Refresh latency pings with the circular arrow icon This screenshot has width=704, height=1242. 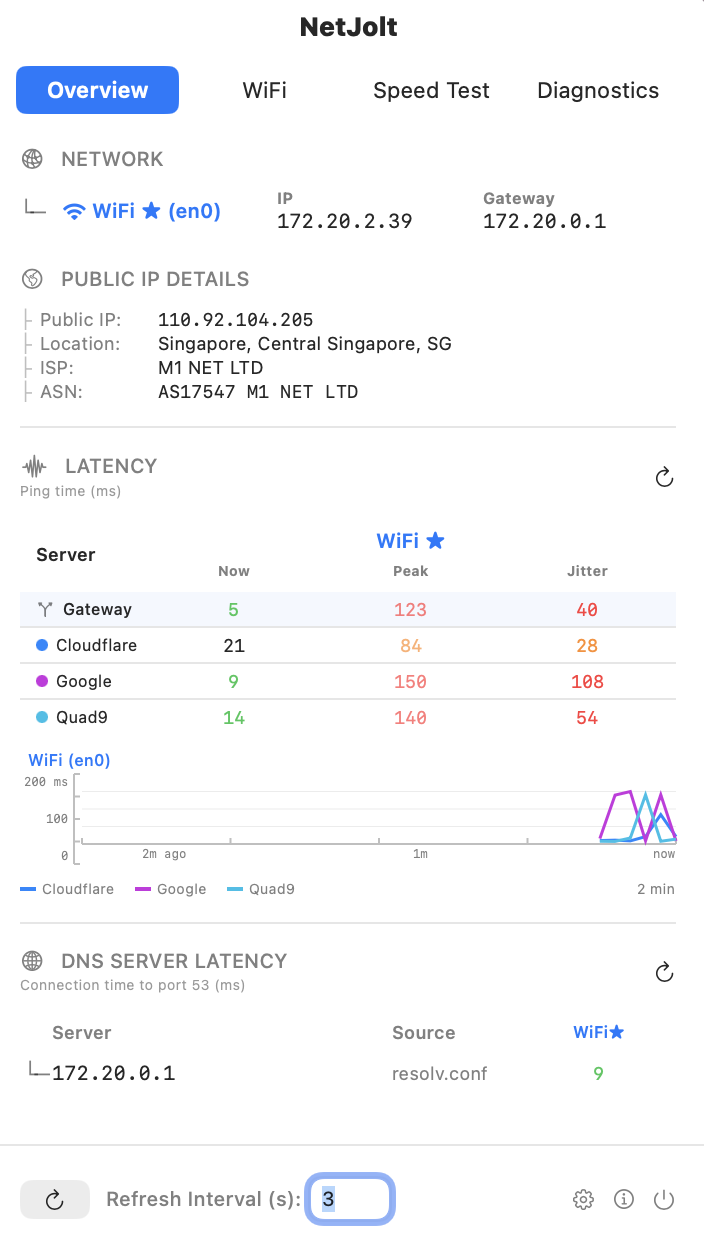tap(664, 477)
